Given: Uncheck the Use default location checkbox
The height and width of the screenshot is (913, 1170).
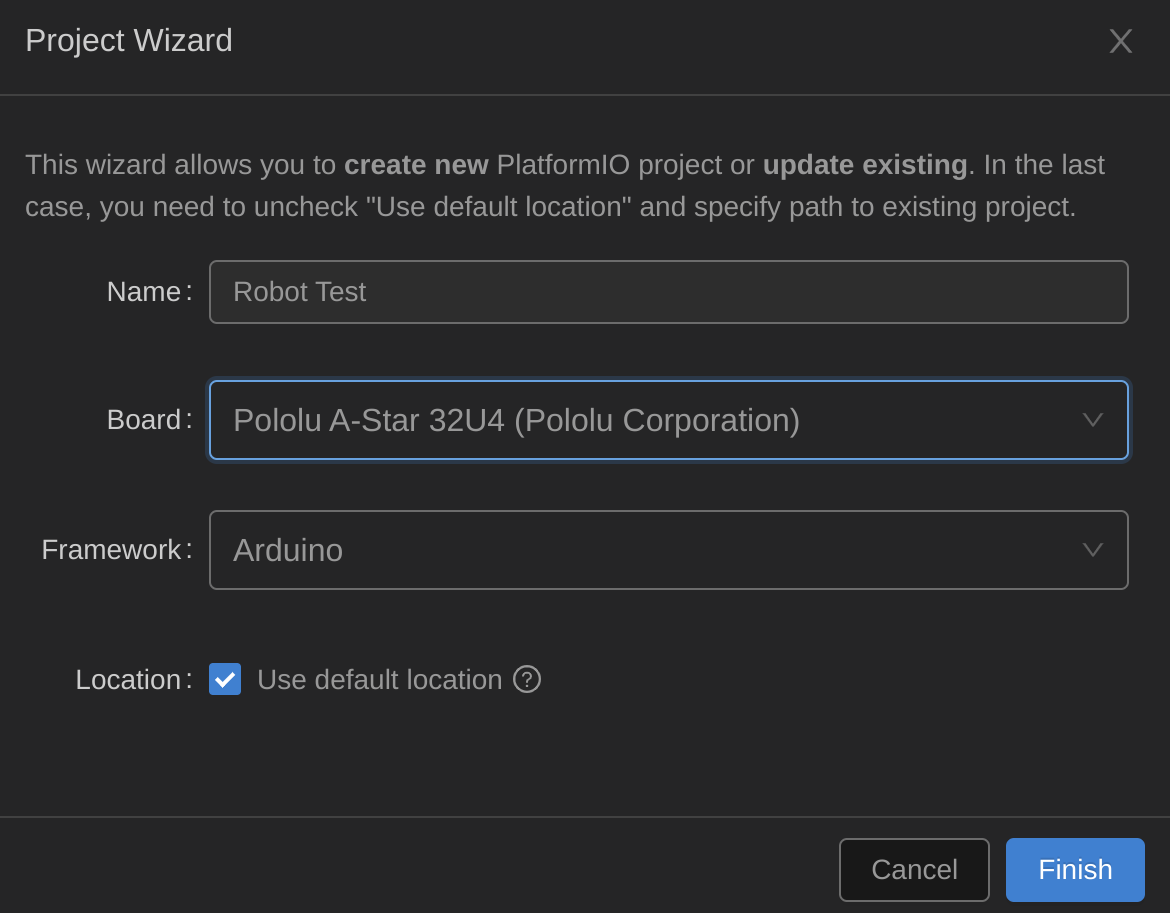Looking at the screenshot, I should (x=224, y=679).
